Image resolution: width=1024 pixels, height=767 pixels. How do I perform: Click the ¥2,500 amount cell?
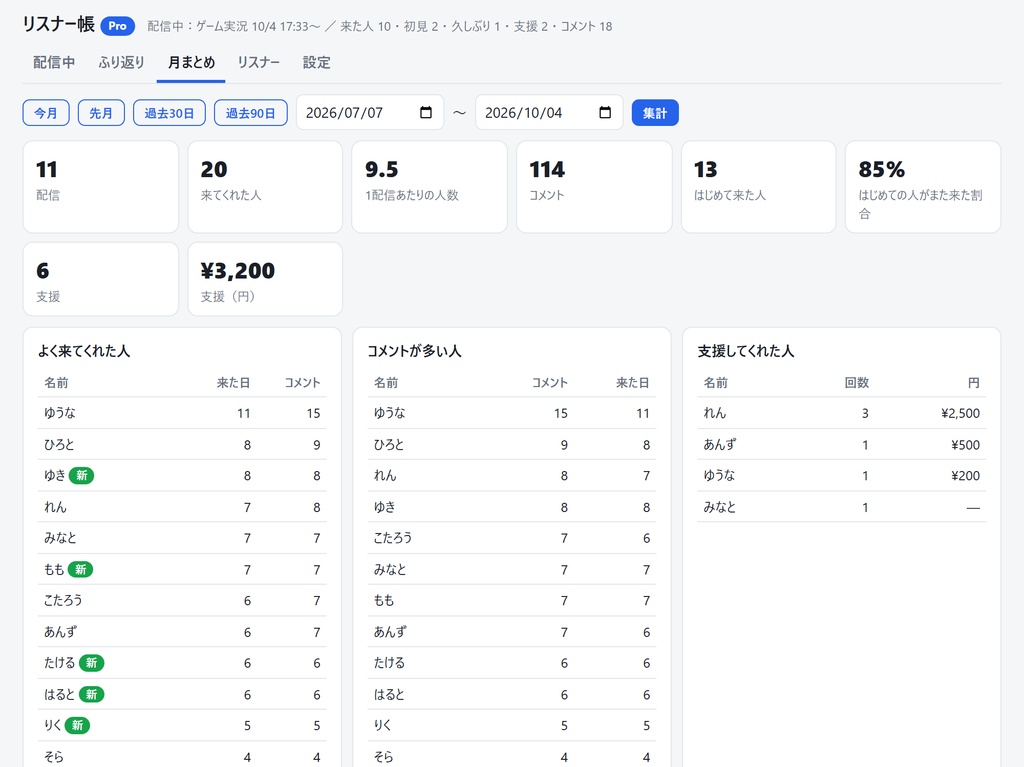coord(961,413)
